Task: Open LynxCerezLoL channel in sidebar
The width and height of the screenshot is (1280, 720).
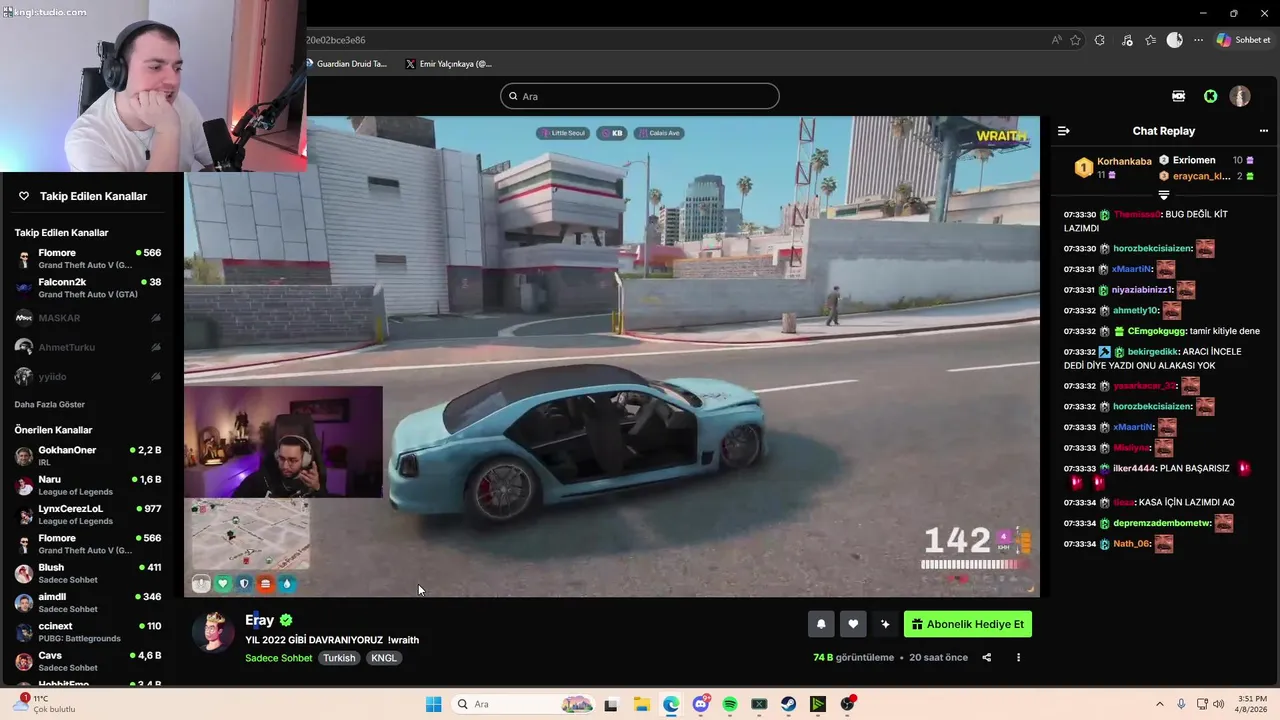Action: [x=88, y=515]
